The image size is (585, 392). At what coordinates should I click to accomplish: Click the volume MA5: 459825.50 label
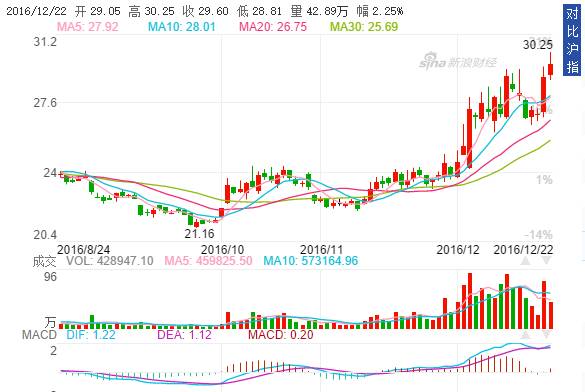pyautogui.click(x=208, y=260)
